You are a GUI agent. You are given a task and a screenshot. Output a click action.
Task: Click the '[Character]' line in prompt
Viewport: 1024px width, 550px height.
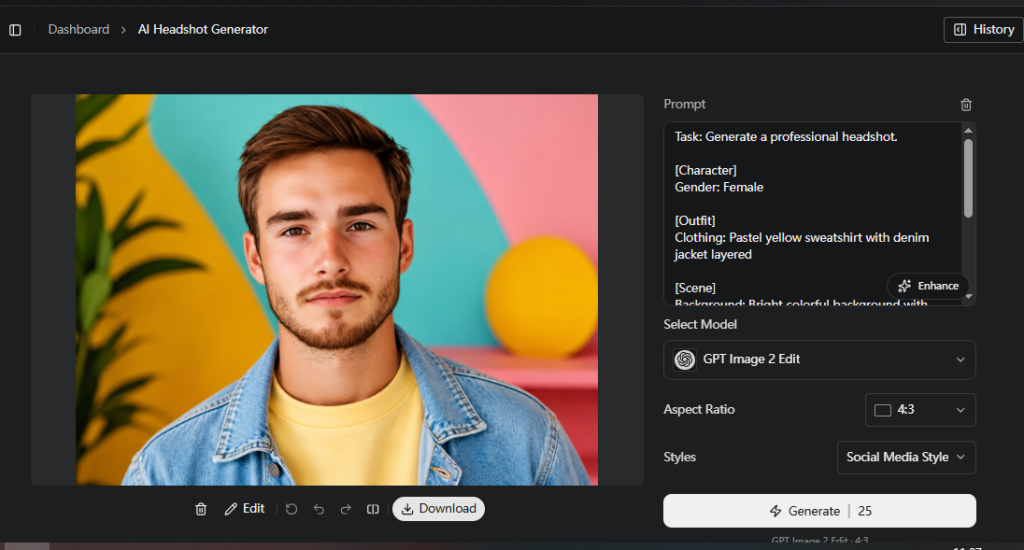pyautogui.click(x=705, y=170)
